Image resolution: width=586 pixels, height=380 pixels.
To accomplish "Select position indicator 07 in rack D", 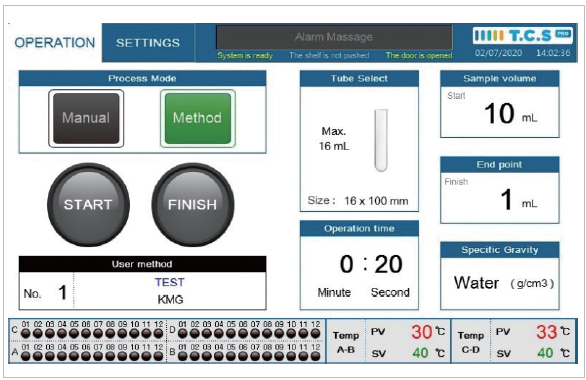I will pyautogui.click(x=255, y=333).
